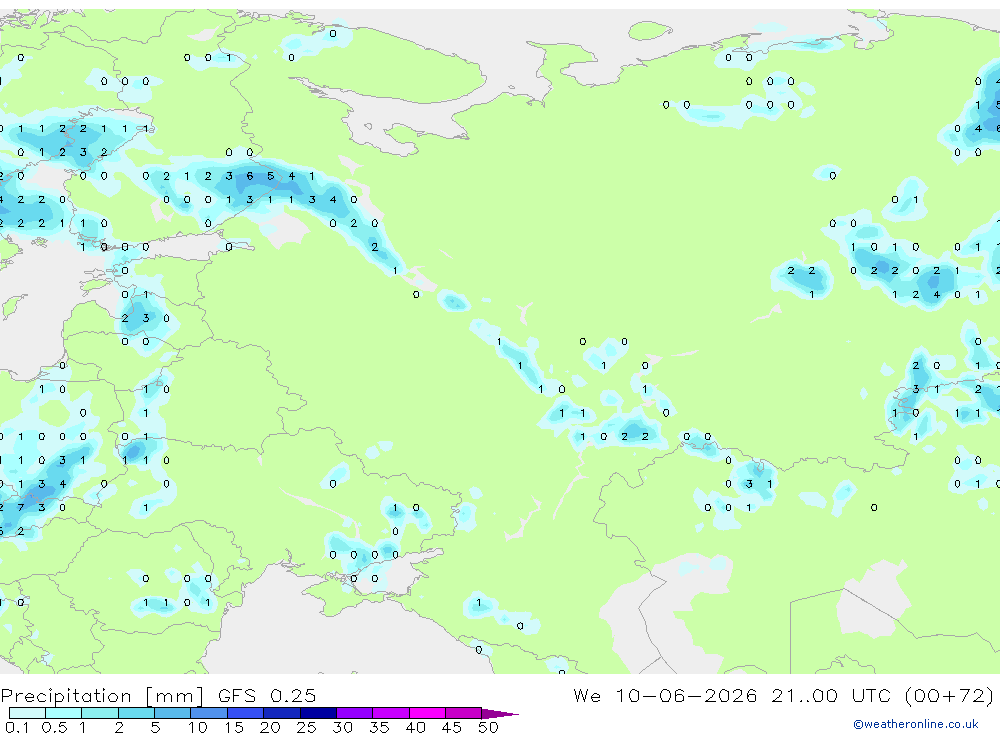Click the map value "7" in southwest rain area
1000x733 pixels.
pos(21,508)
